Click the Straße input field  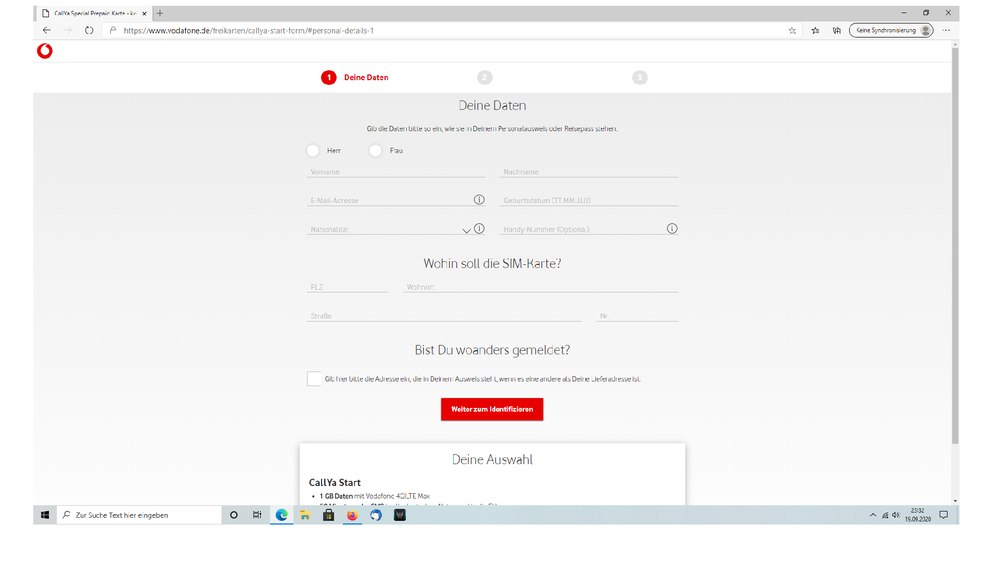click(x=443, y=315)
